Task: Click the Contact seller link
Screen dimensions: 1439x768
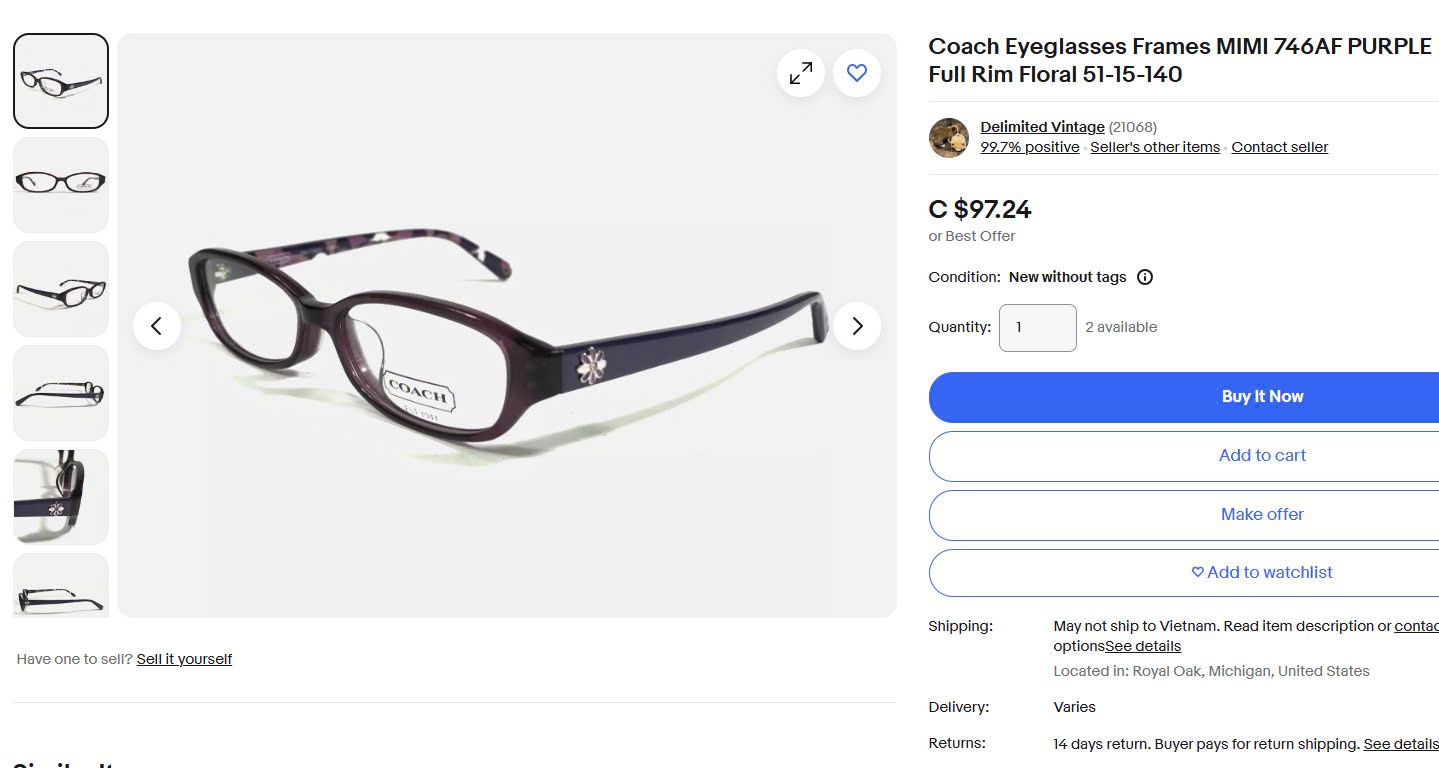Action: pyautogui.click(x=1279, y=147)
